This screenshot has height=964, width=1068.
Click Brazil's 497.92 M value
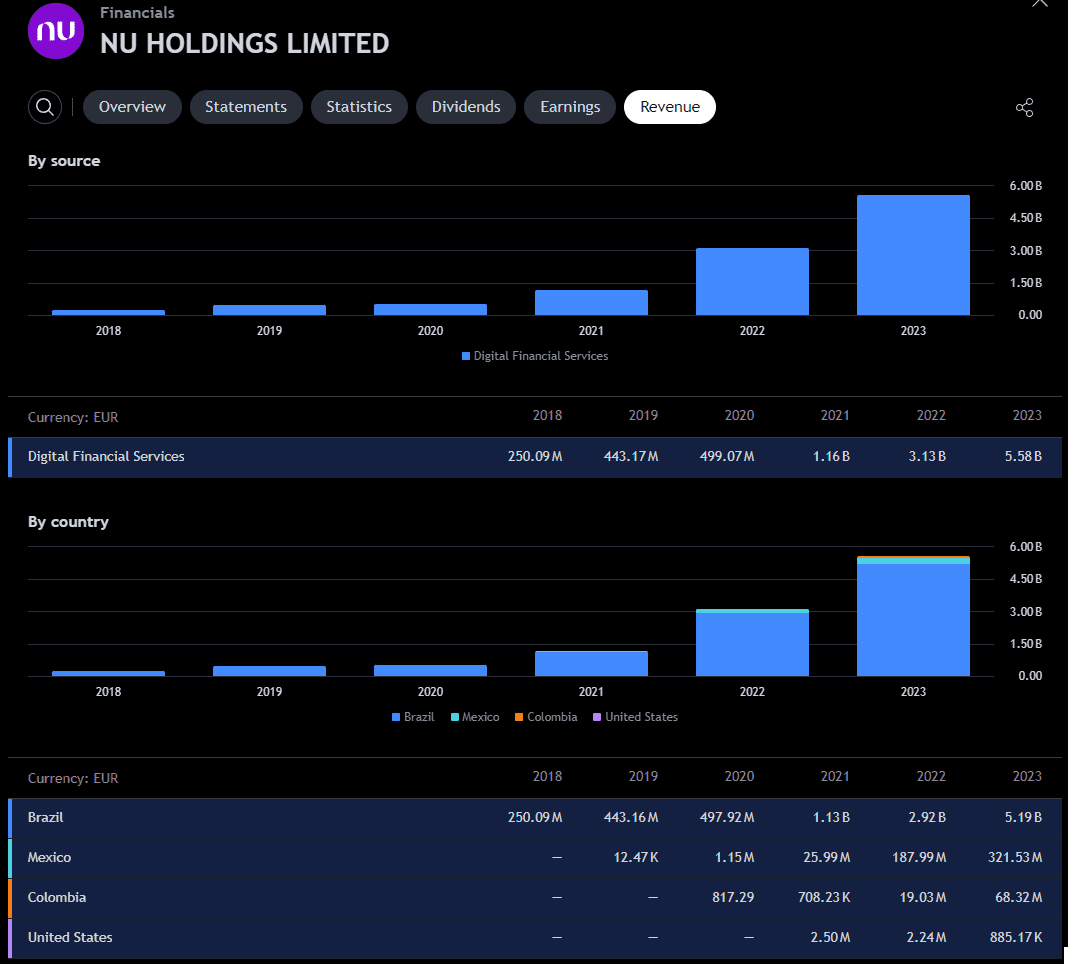click(x=727, y=817)
